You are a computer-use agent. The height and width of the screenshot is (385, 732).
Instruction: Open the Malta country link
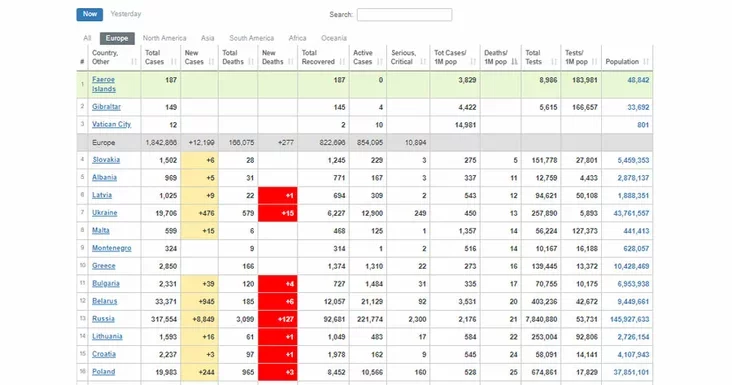point(101,231)
